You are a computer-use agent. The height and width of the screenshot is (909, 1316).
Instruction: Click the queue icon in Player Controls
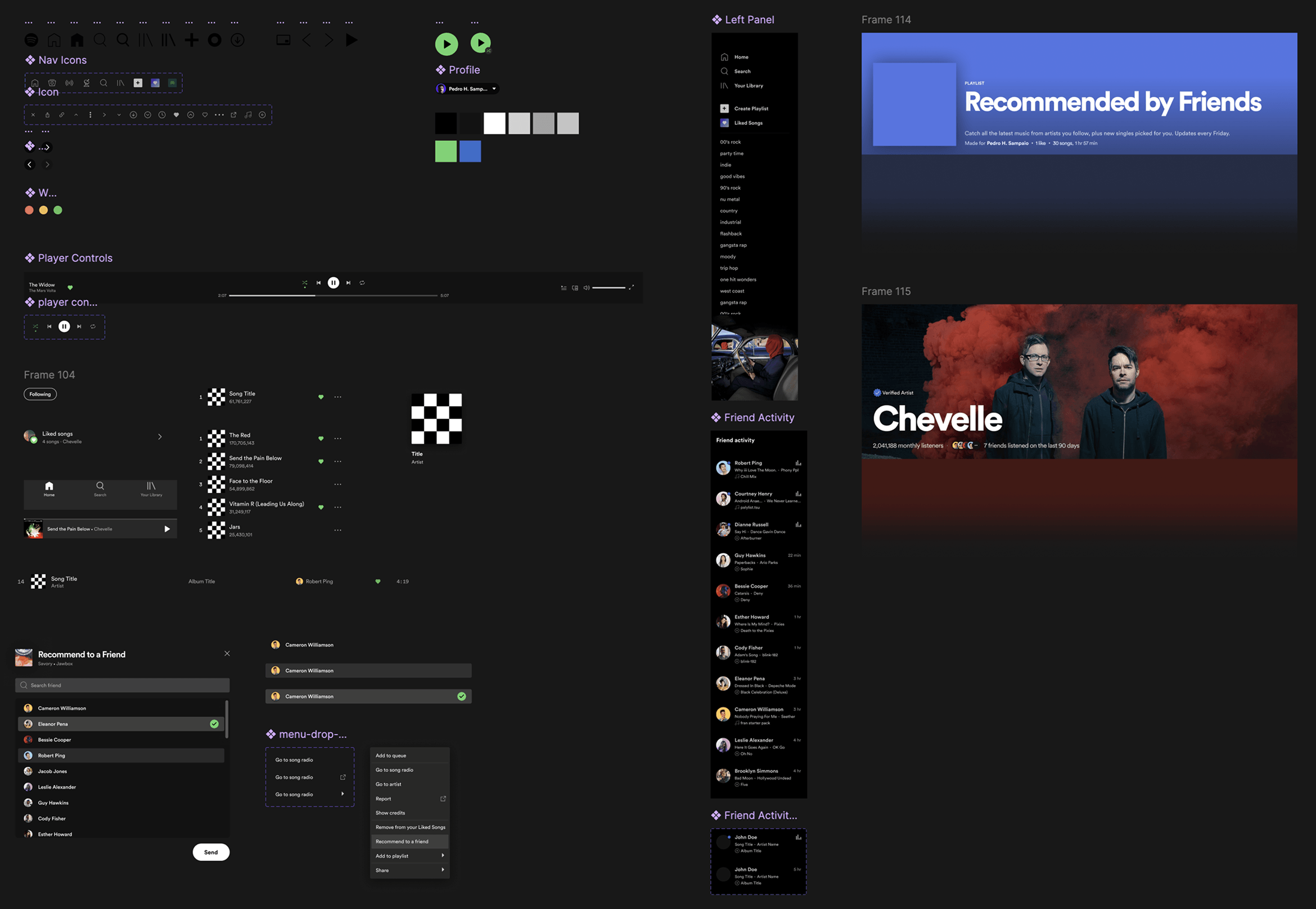click(563, 287)
